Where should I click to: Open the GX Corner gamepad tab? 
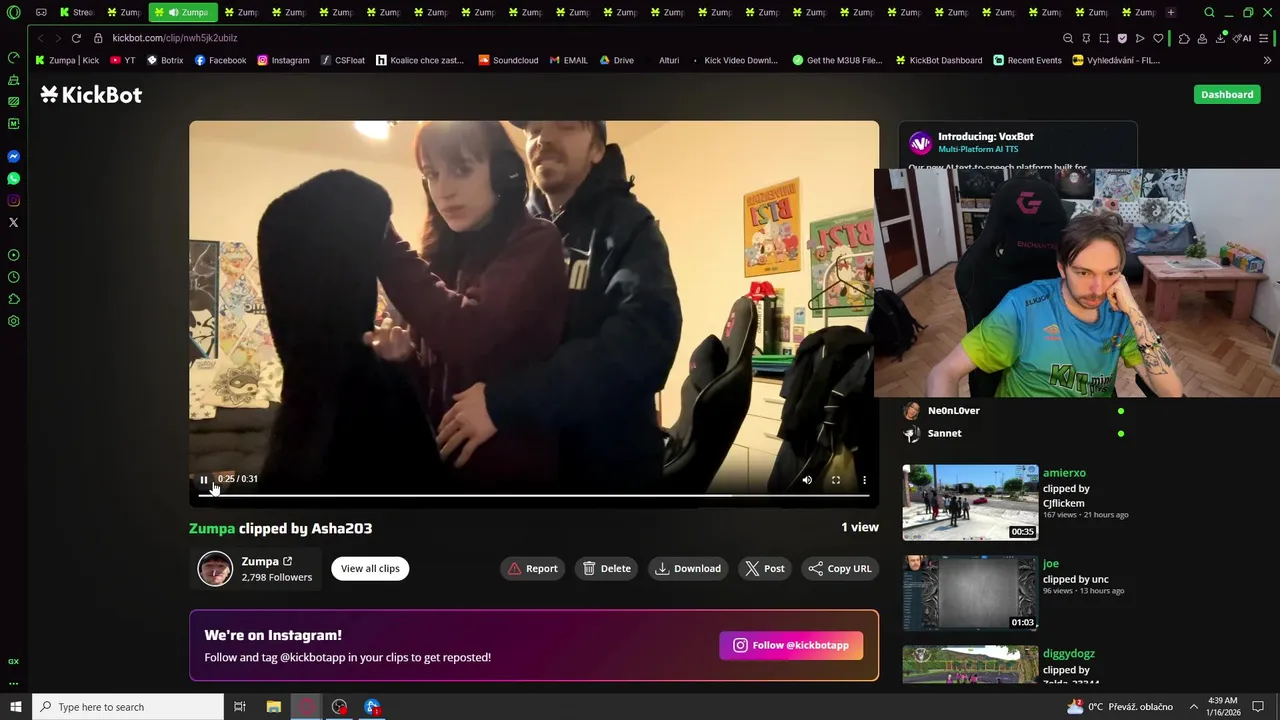point(41,12)
